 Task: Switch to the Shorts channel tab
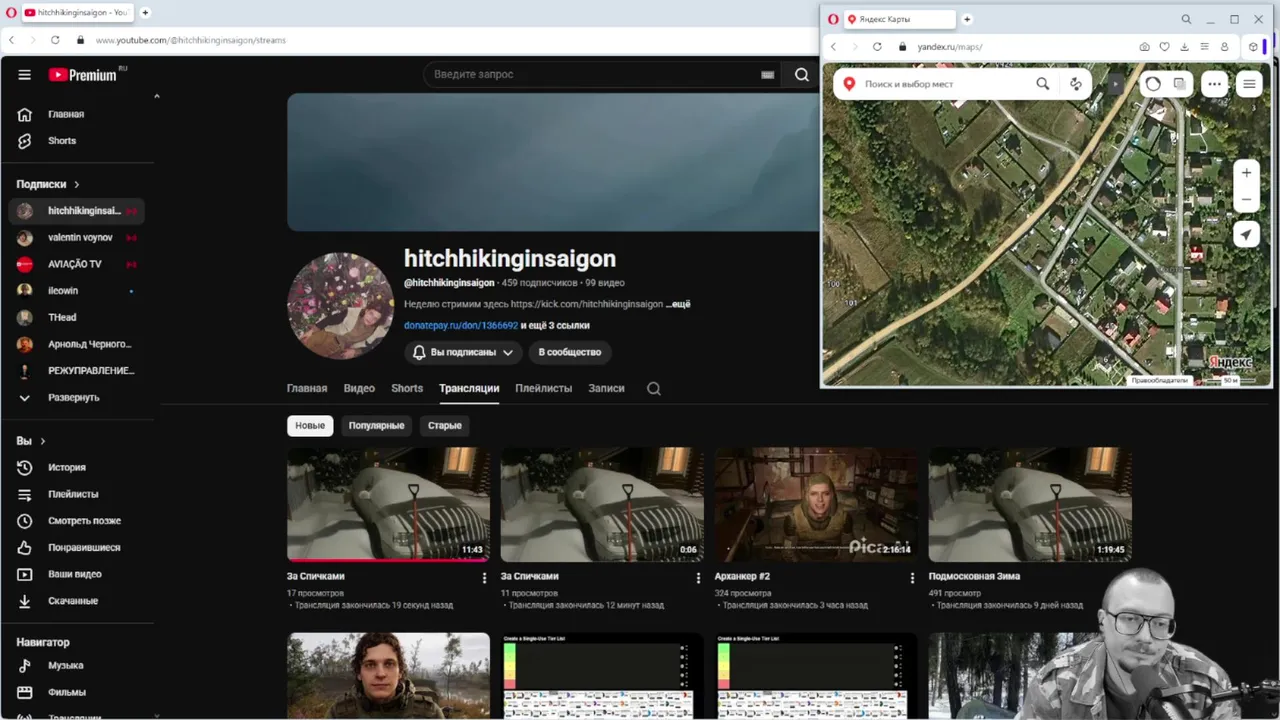[407, 388]
